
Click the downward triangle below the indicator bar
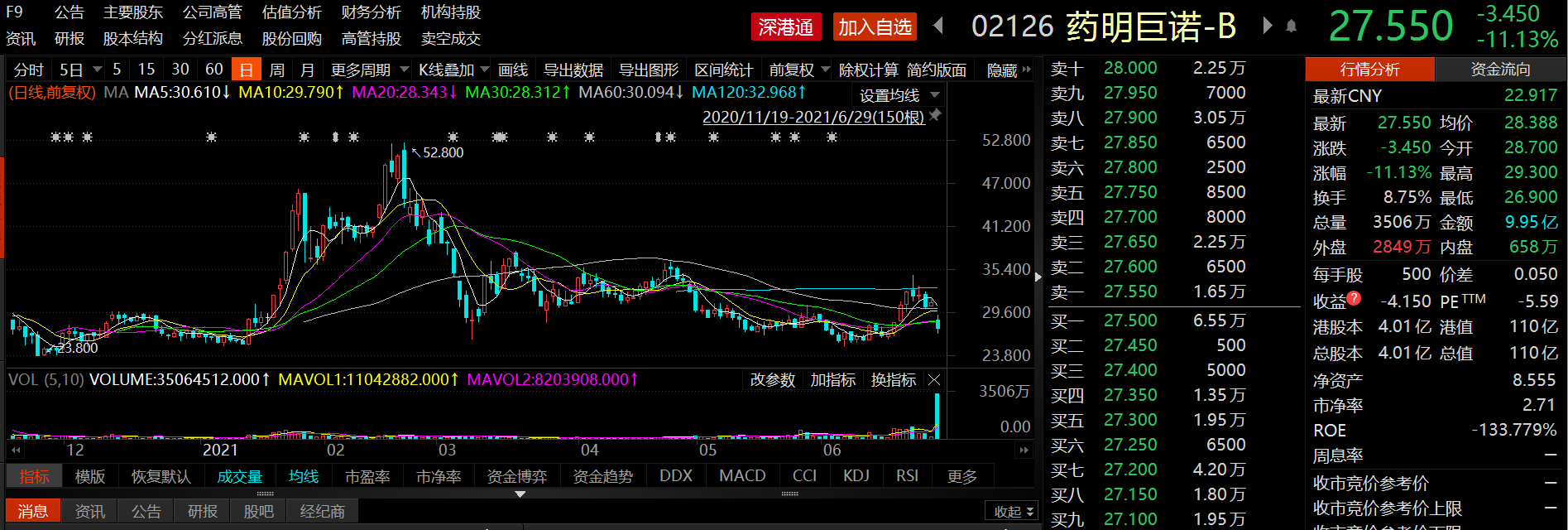click(x=520, y=494)
